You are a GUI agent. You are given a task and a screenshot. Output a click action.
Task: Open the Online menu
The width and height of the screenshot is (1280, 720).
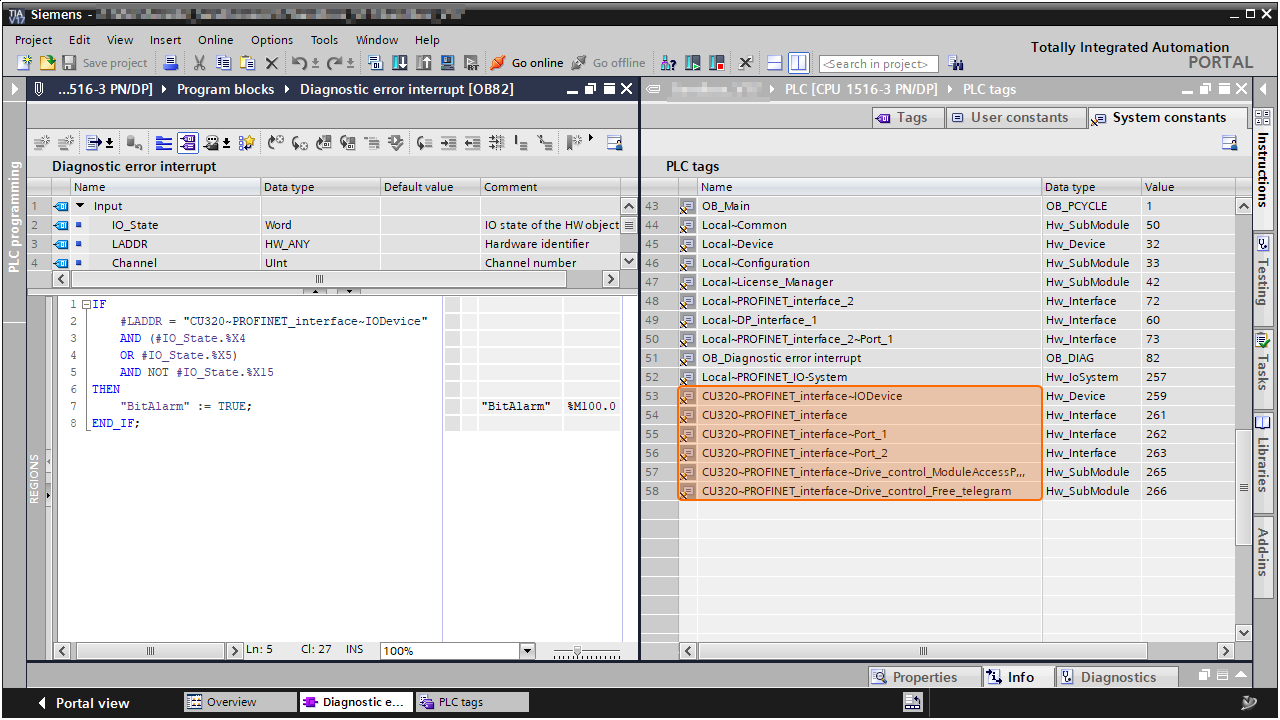[215, 40]
